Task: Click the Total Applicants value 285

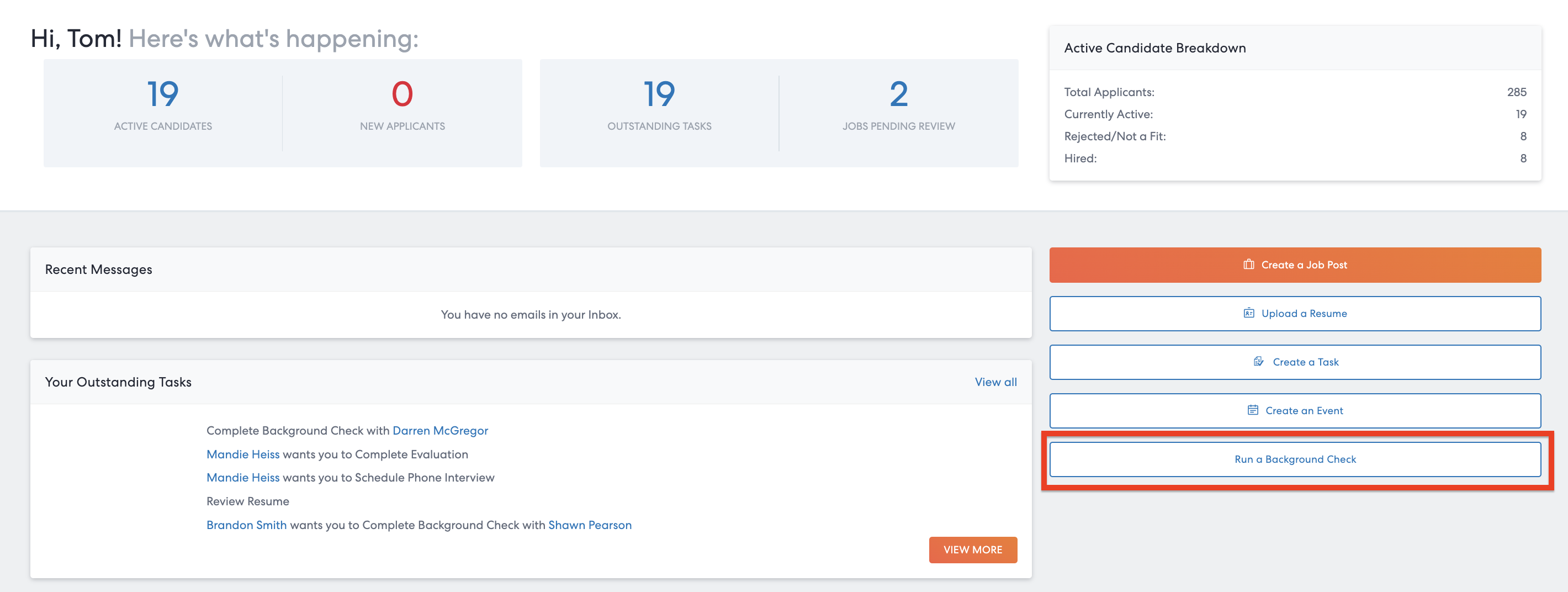Action: pos(1516,92)
